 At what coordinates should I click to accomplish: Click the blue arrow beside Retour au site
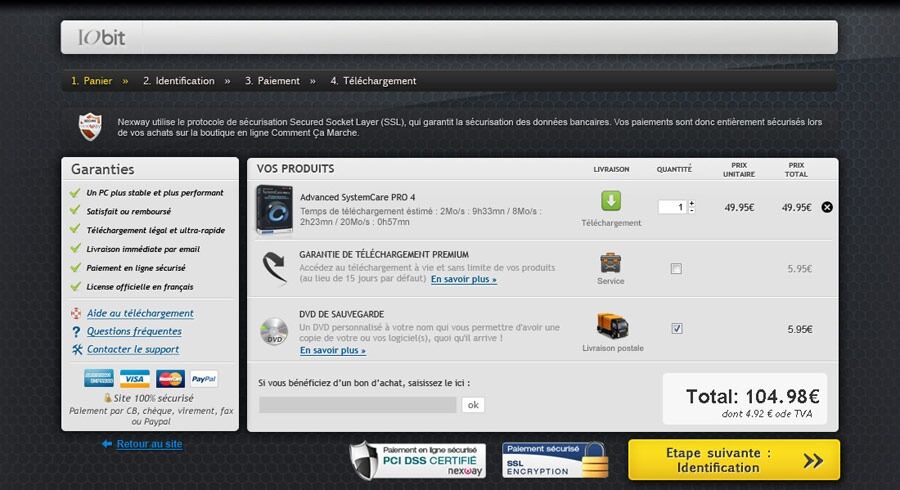107,444
